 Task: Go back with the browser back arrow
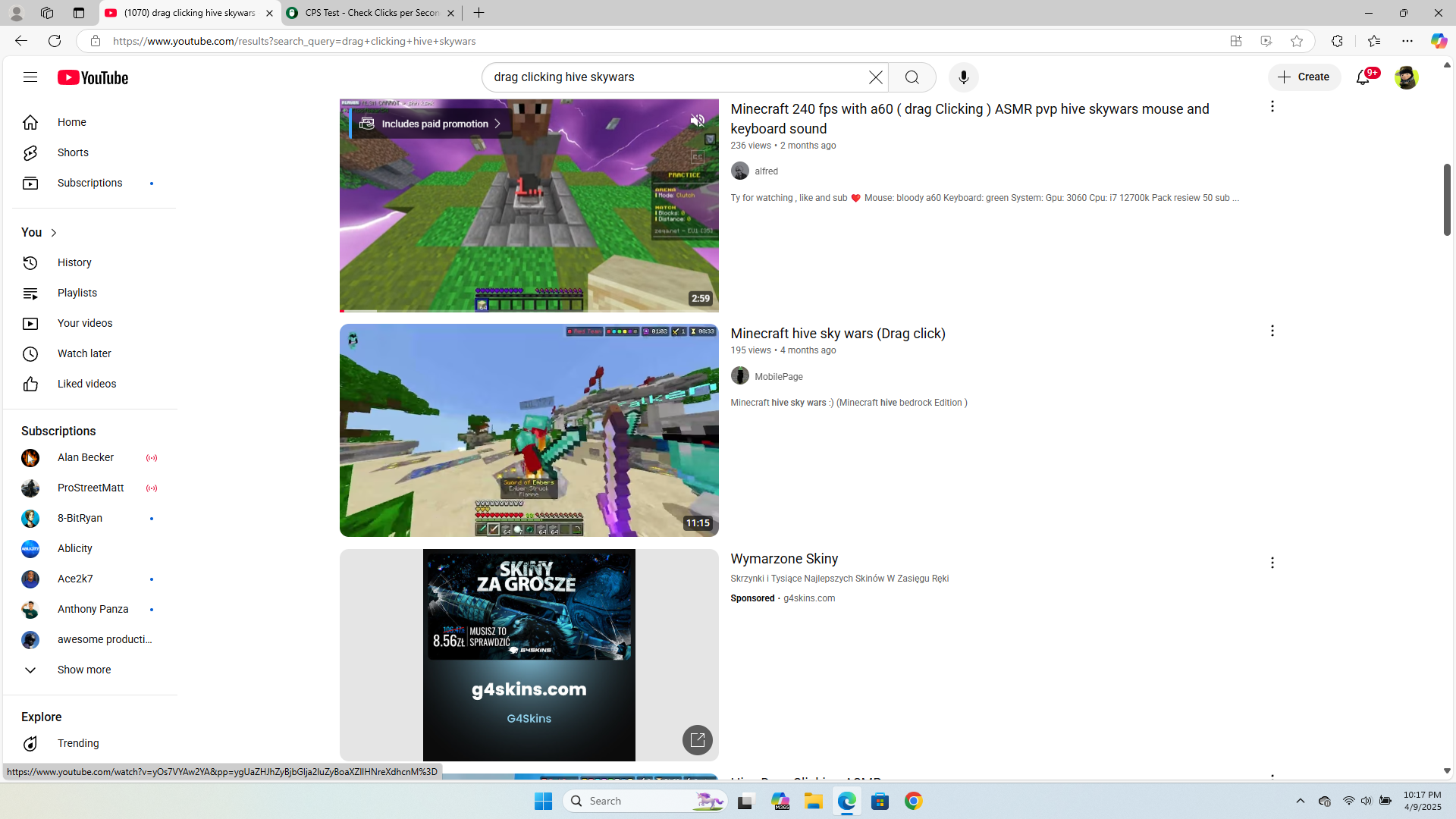(21, 41)
